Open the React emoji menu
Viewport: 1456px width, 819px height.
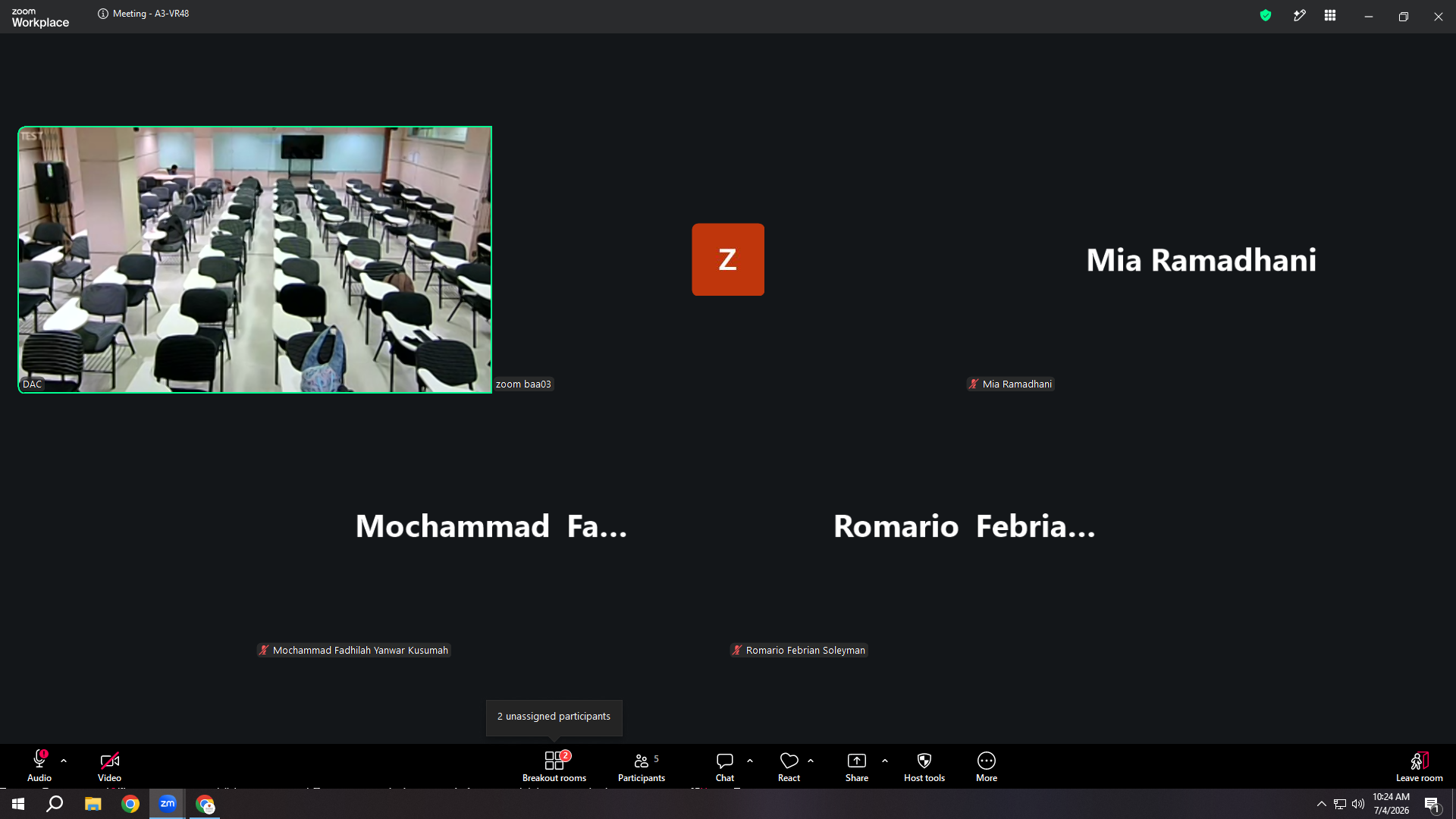coord(789,766)
